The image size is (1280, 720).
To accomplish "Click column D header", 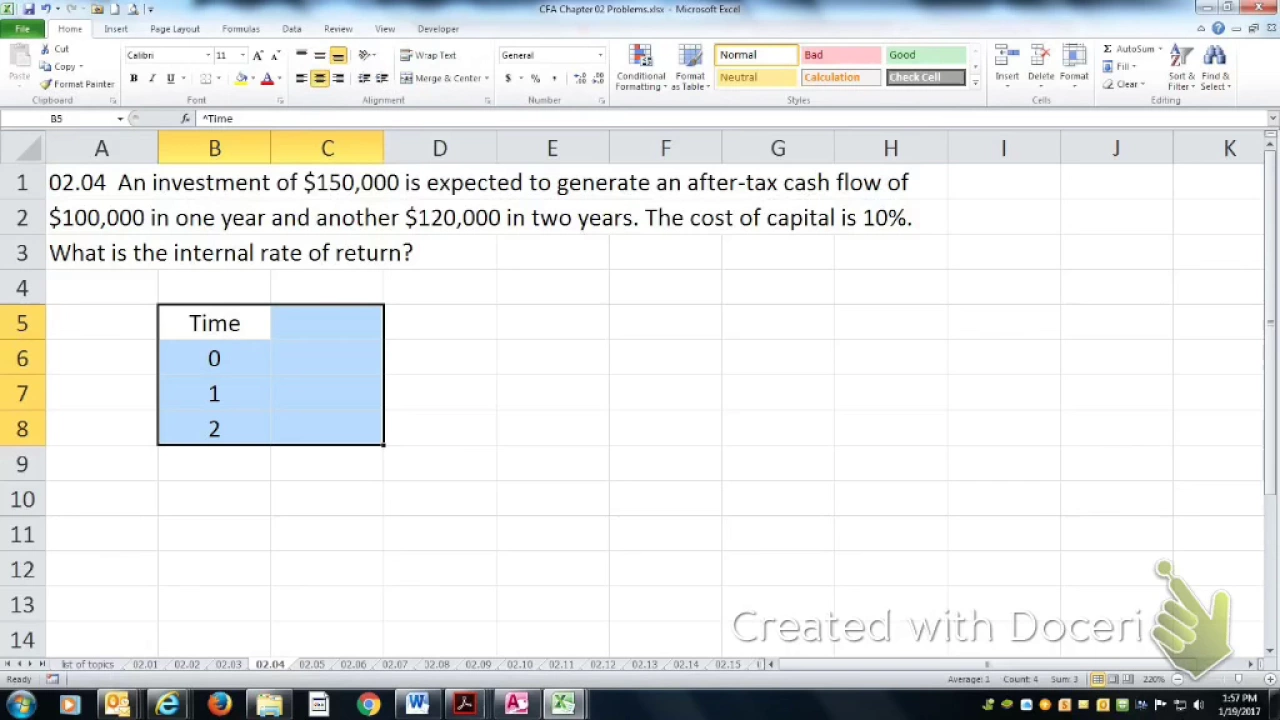I will (440, 148).
